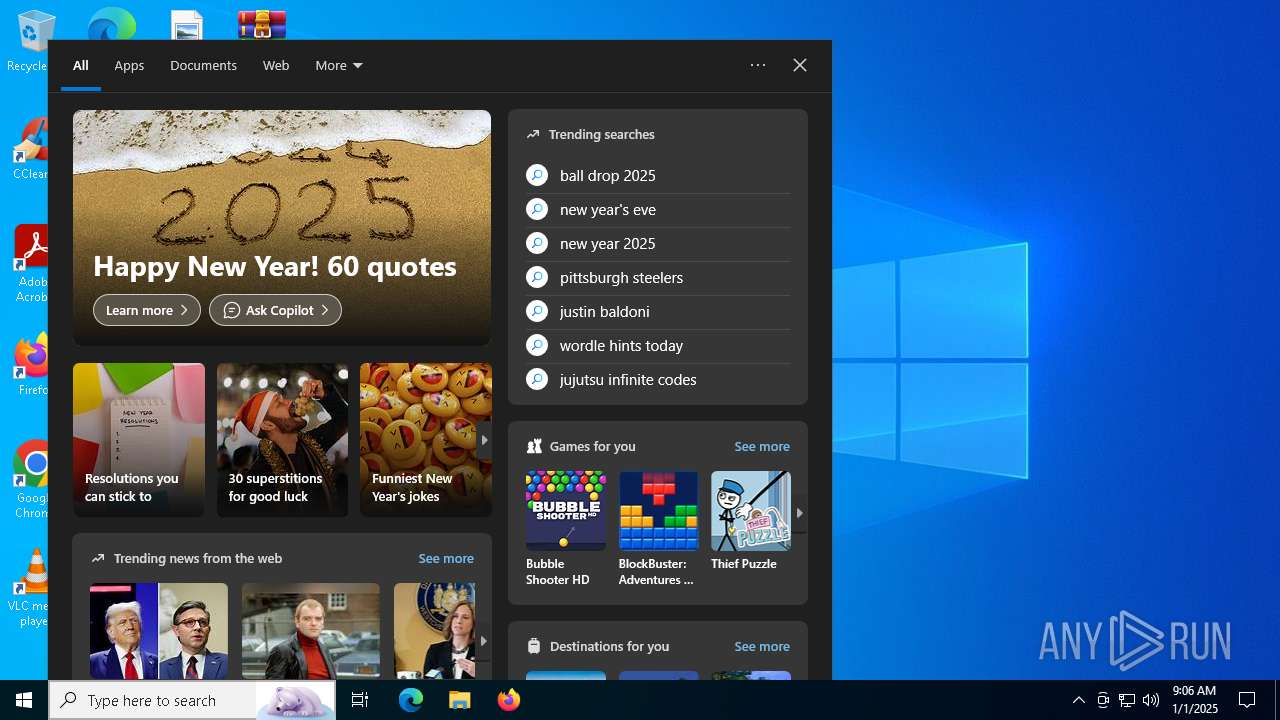Launch Firefox from the taskbar
Screen dimensions: 1280x720
(508, 700)
